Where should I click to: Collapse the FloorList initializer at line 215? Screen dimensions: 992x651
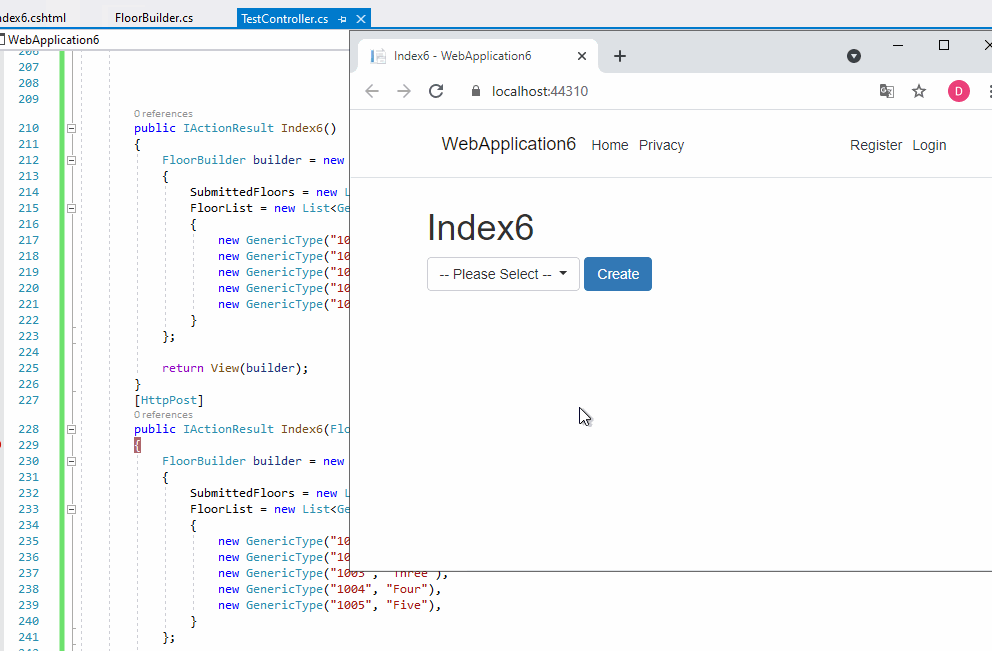click(71, 208)
